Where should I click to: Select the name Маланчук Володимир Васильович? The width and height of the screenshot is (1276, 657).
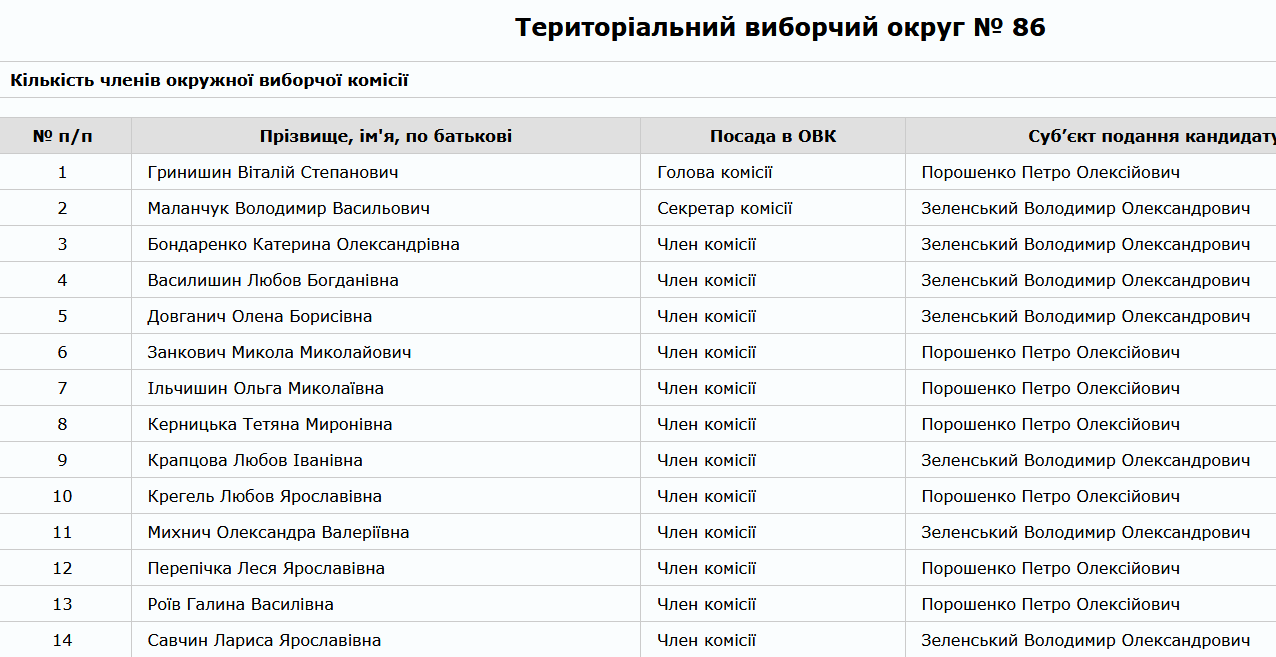pos(288,209)
